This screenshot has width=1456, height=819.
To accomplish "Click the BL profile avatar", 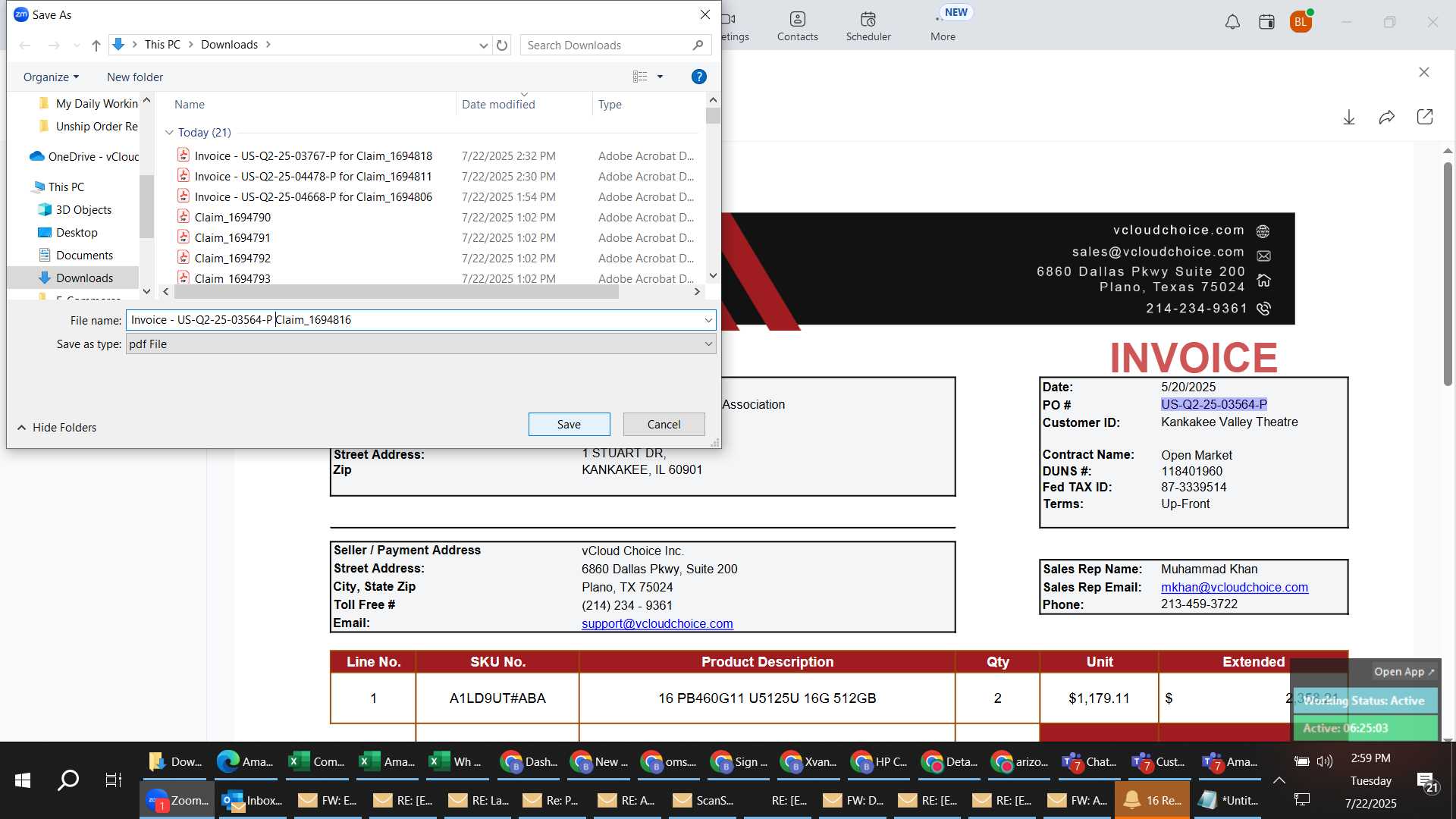I will 1301,22.
